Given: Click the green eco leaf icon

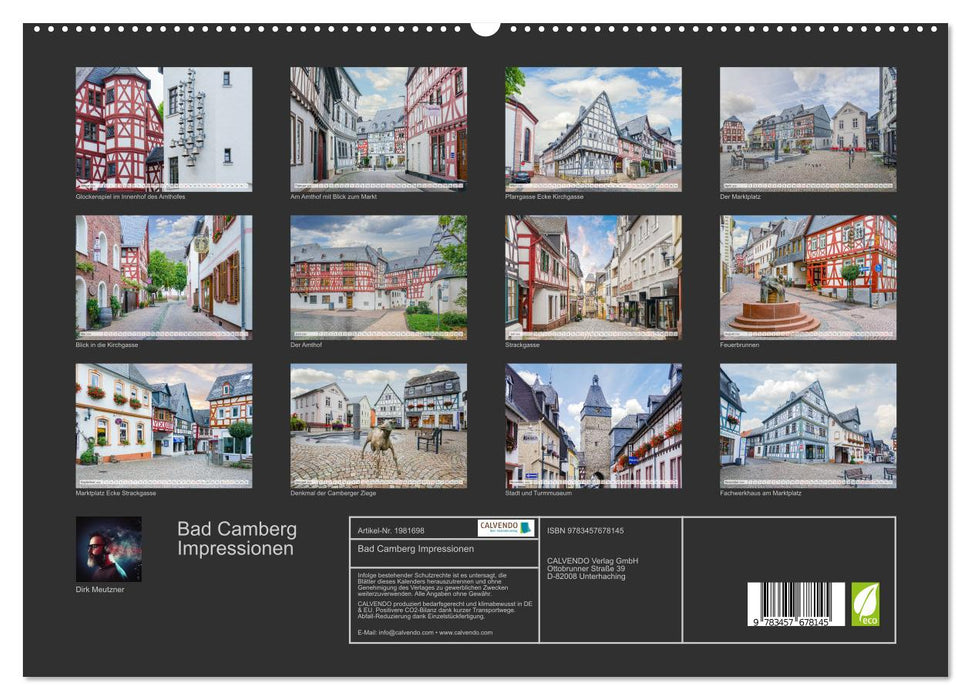Looking at the screenshot, I should (x=865, y=605).
